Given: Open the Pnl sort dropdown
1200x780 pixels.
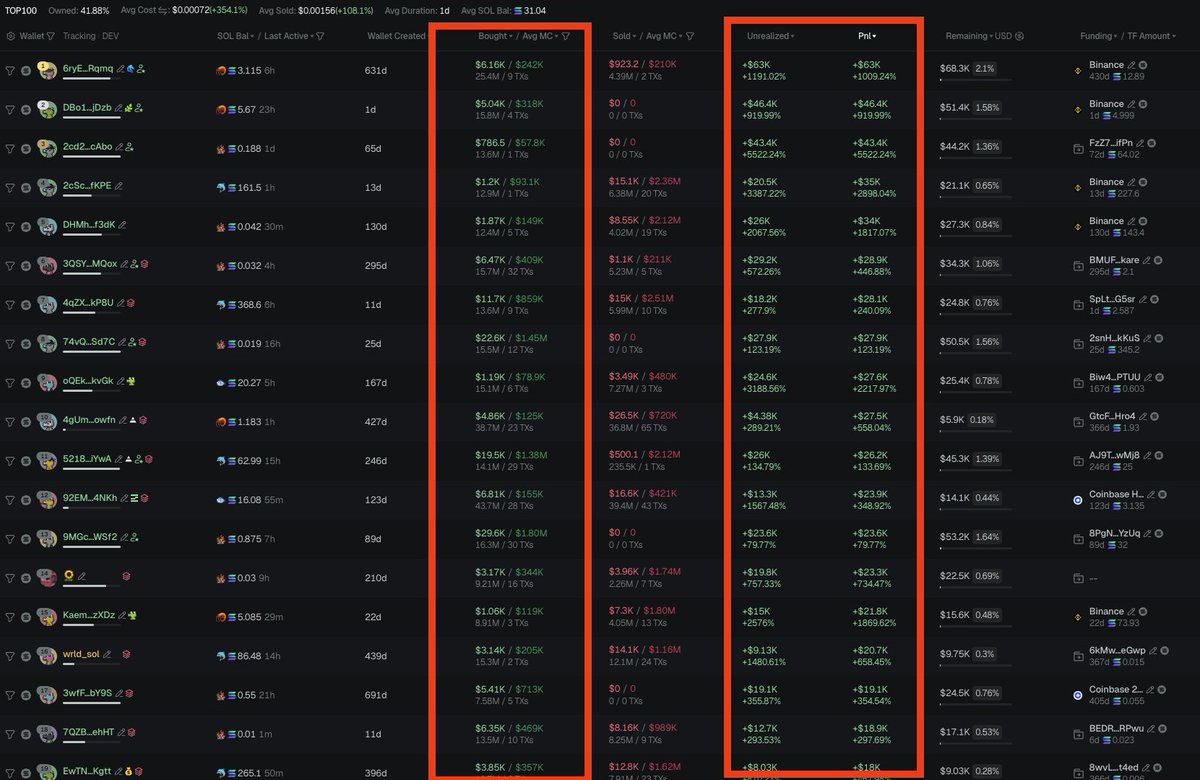Looking at the screenshot, I should tap(873, 37).
